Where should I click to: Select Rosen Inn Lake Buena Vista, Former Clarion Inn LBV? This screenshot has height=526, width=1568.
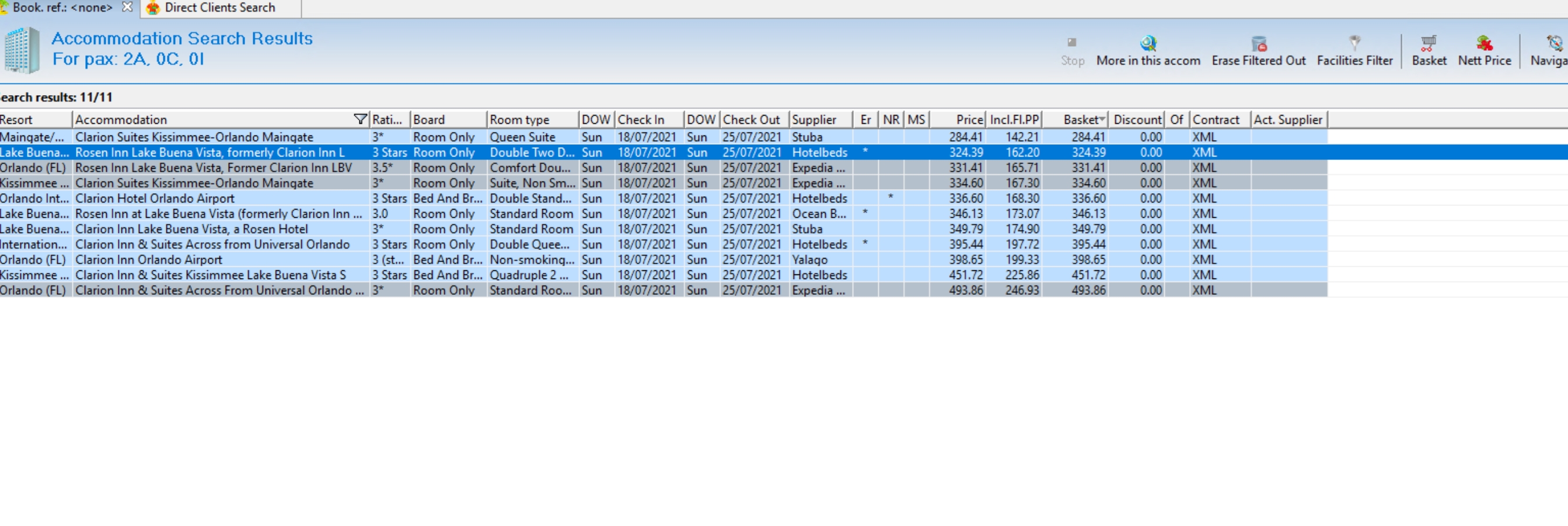pos(663,168)
